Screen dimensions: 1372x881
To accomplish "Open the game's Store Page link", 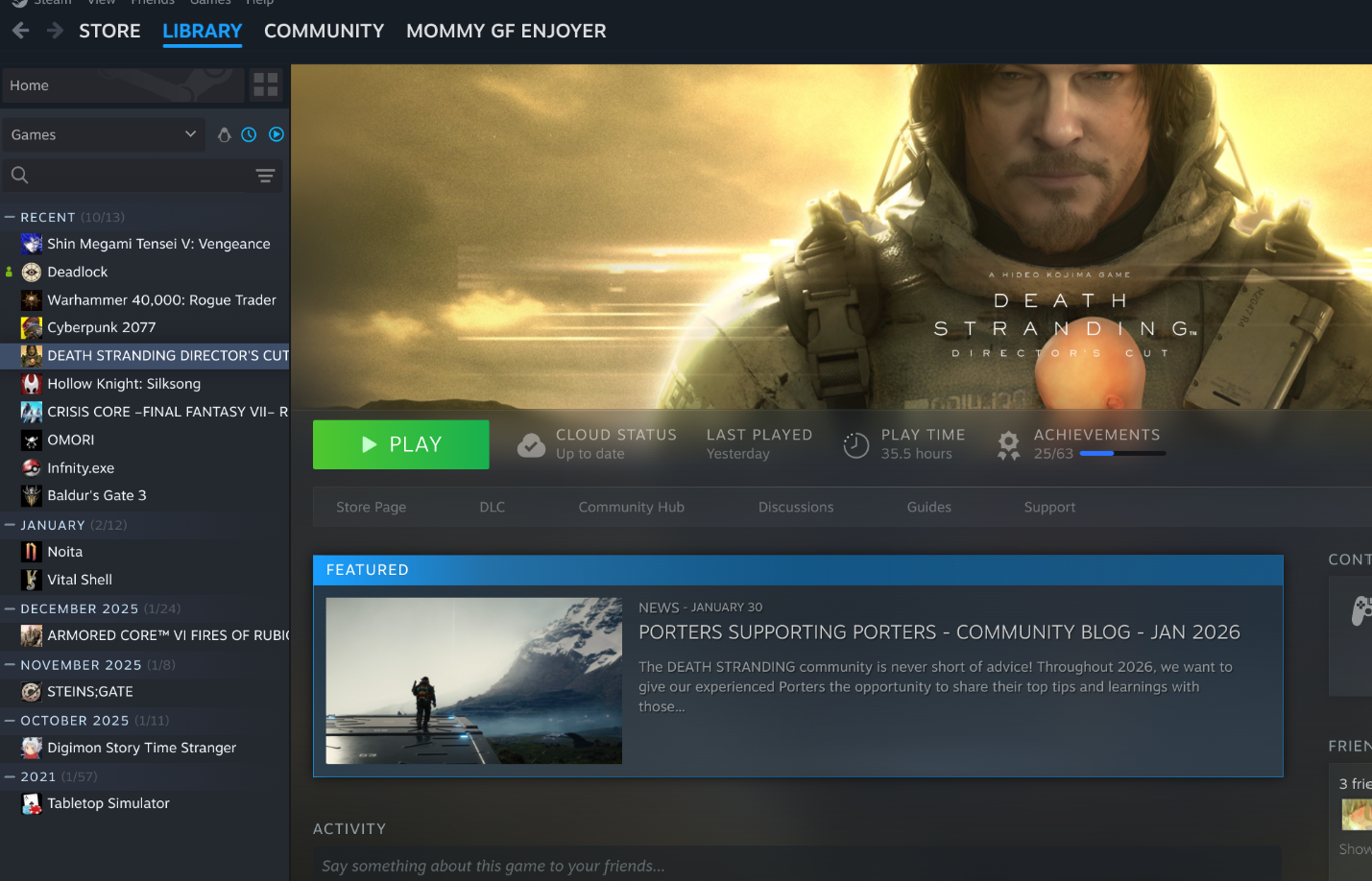I will pos(372,507).
